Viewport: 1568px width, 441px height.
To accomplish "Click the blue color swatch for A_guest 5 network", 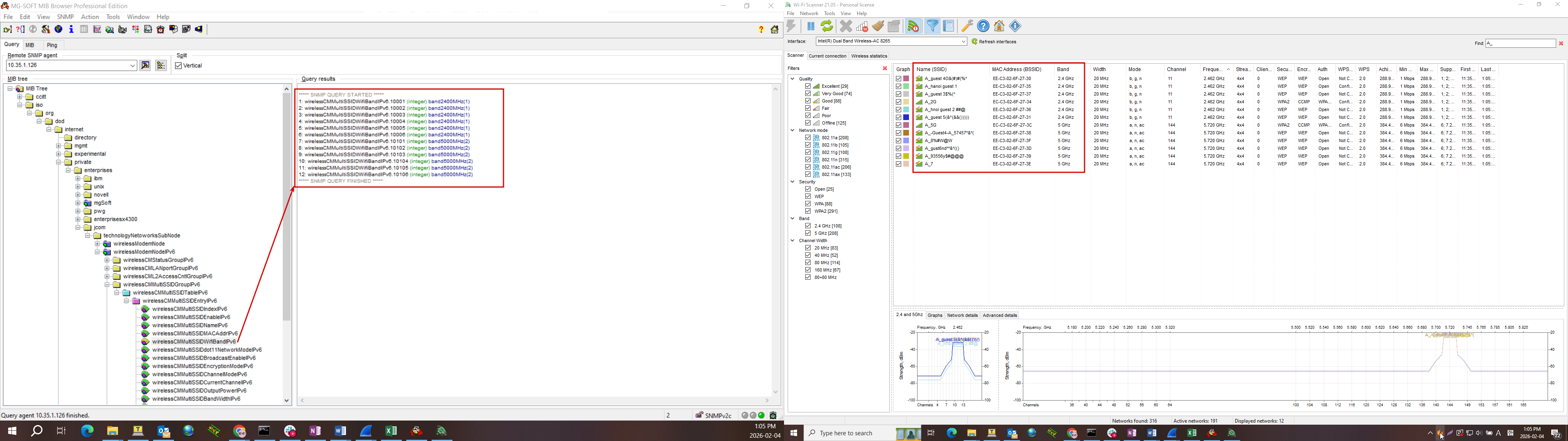I will (906, 118).
